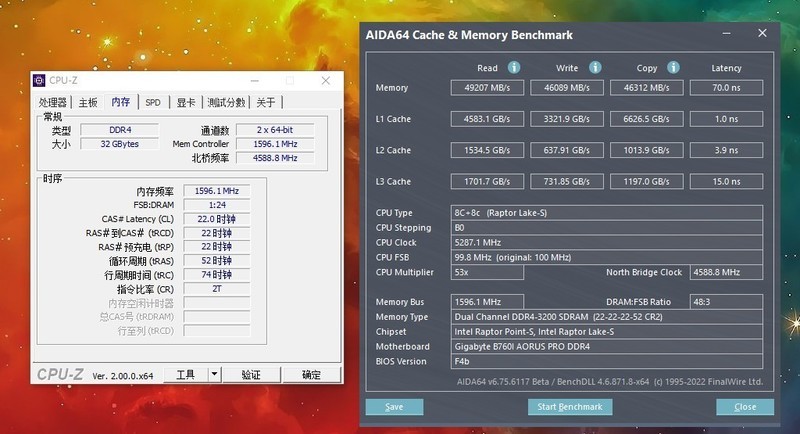Click the Chipset Intel Raptor Point-S field
Viewport: 800px width, 434px height.
pyautogui.click(x=607, y=331)
